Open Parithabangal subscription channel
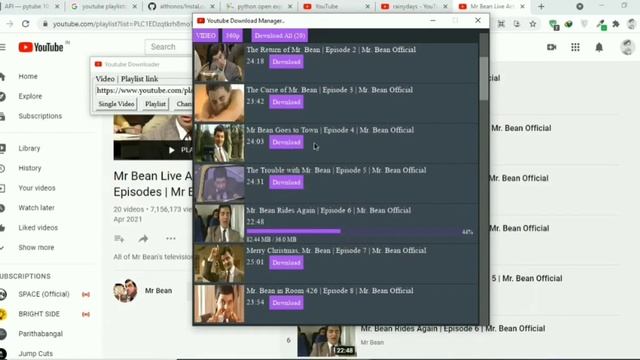This screenshot has height=360, width=640. coord(40,334)
